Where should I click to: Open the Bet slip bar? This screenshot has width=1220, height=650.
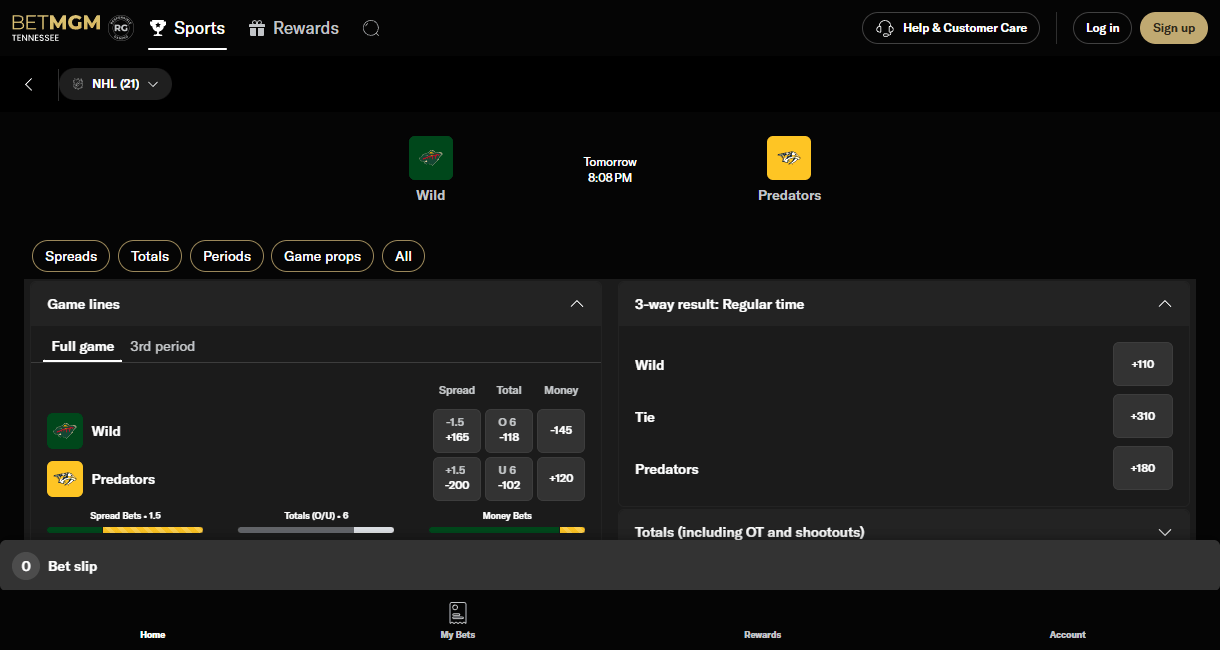pos(610,566)
